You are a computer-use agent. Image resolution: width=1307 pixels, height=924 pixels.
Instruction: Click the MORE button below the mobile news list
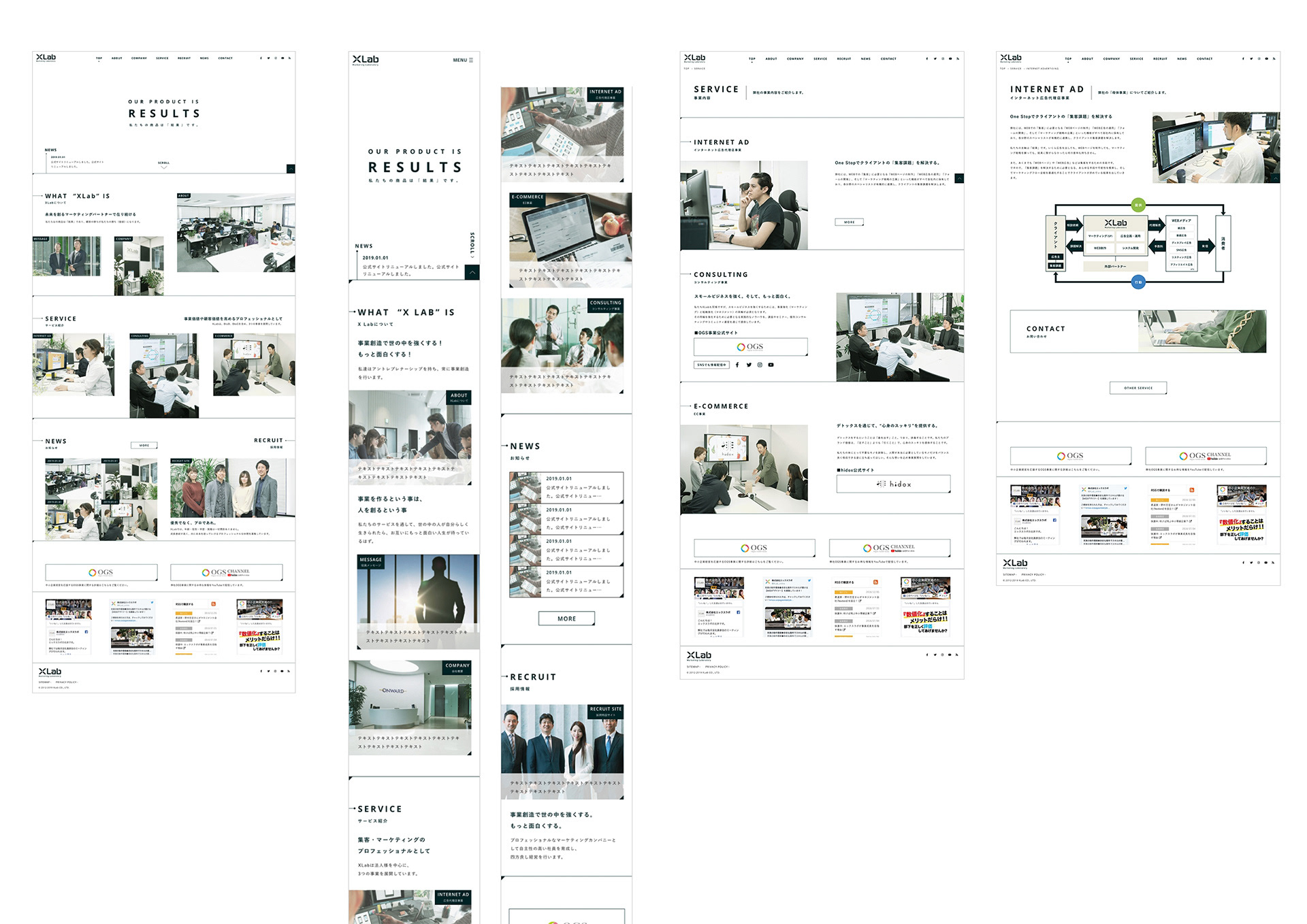coord(566,618)
